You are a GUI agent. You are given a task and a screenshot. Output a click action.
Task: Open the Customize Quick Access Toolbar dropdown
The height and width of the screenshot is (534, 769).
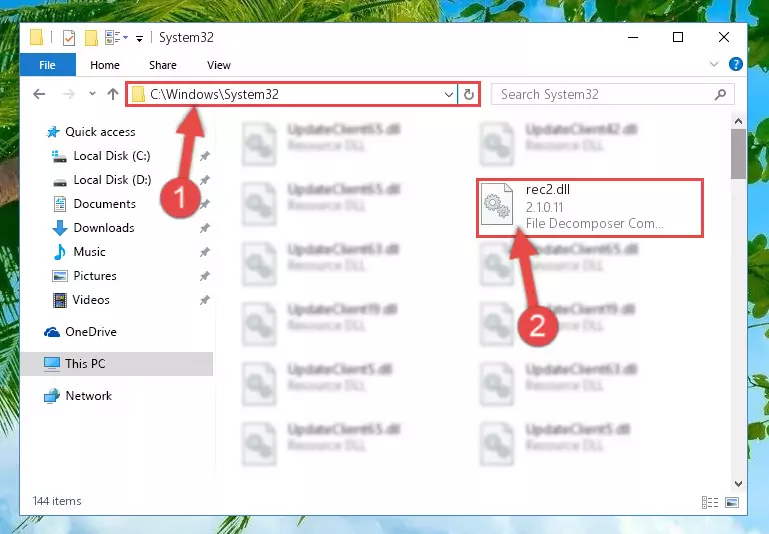point(139,38)
